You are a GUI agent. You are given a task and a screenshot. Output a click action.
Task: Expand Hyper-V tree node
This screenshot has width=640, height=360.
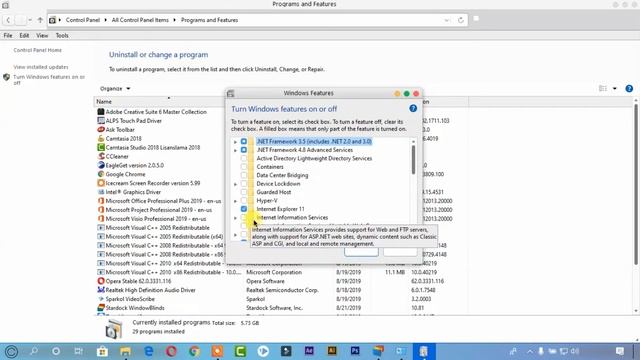click(x=235, y=201)
